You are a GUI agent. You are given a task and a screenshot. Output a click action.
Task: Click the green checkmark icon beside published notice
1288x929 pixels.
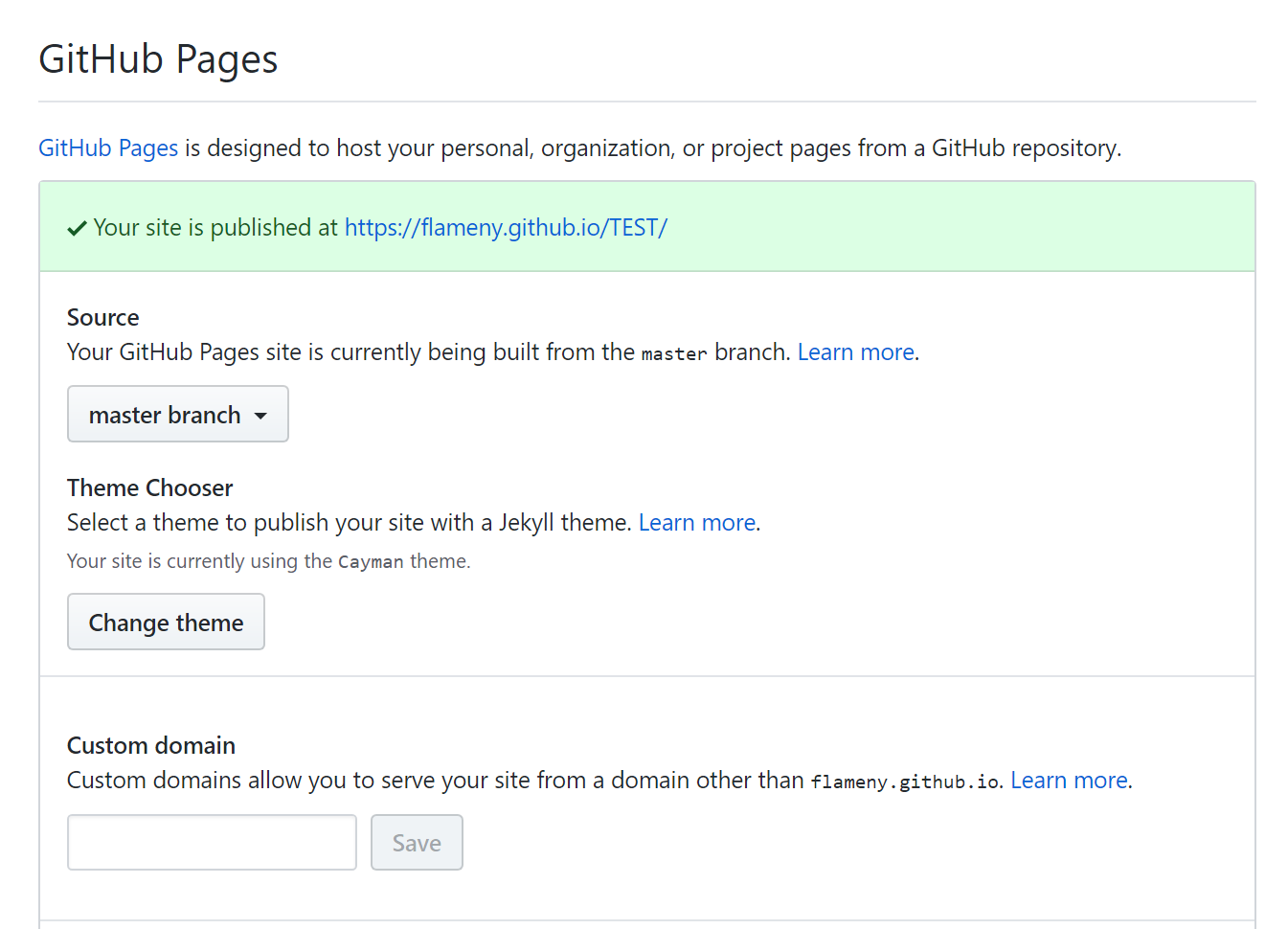(x=78, y=229)
